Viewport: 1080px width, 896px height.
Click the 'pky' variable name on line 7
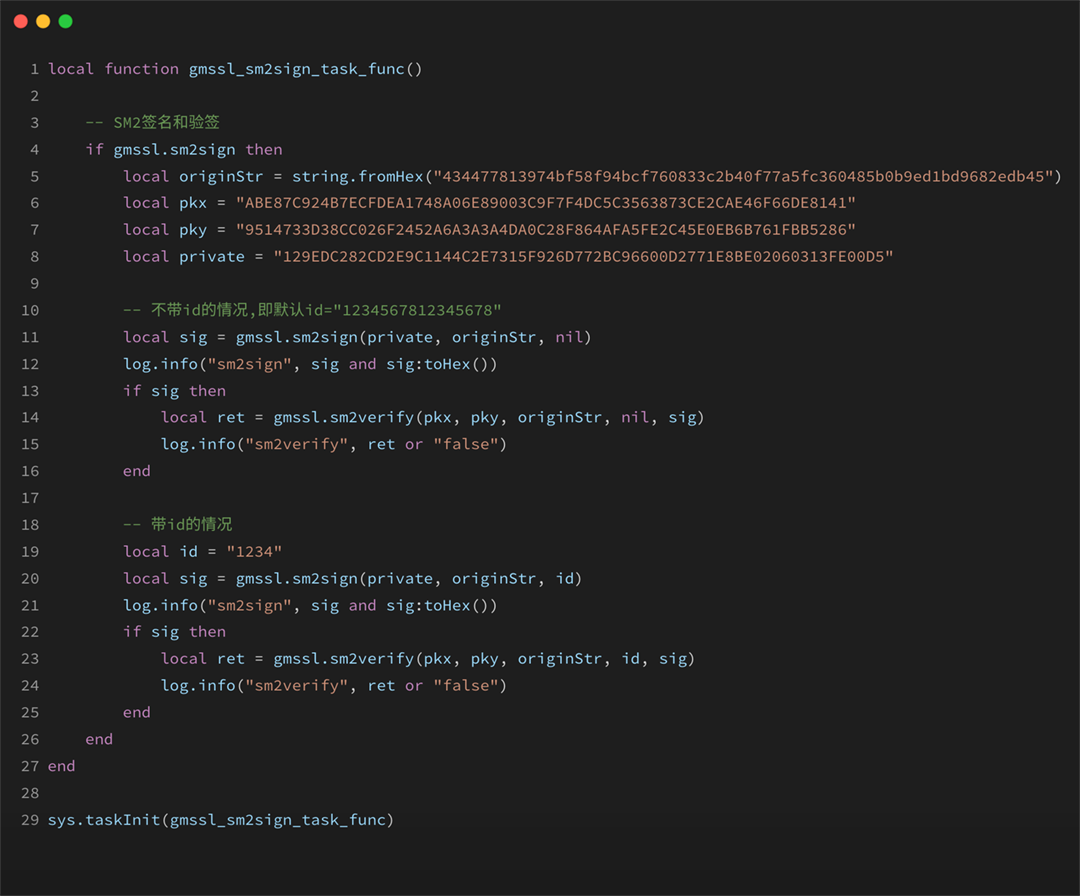[x=193, y=230]
